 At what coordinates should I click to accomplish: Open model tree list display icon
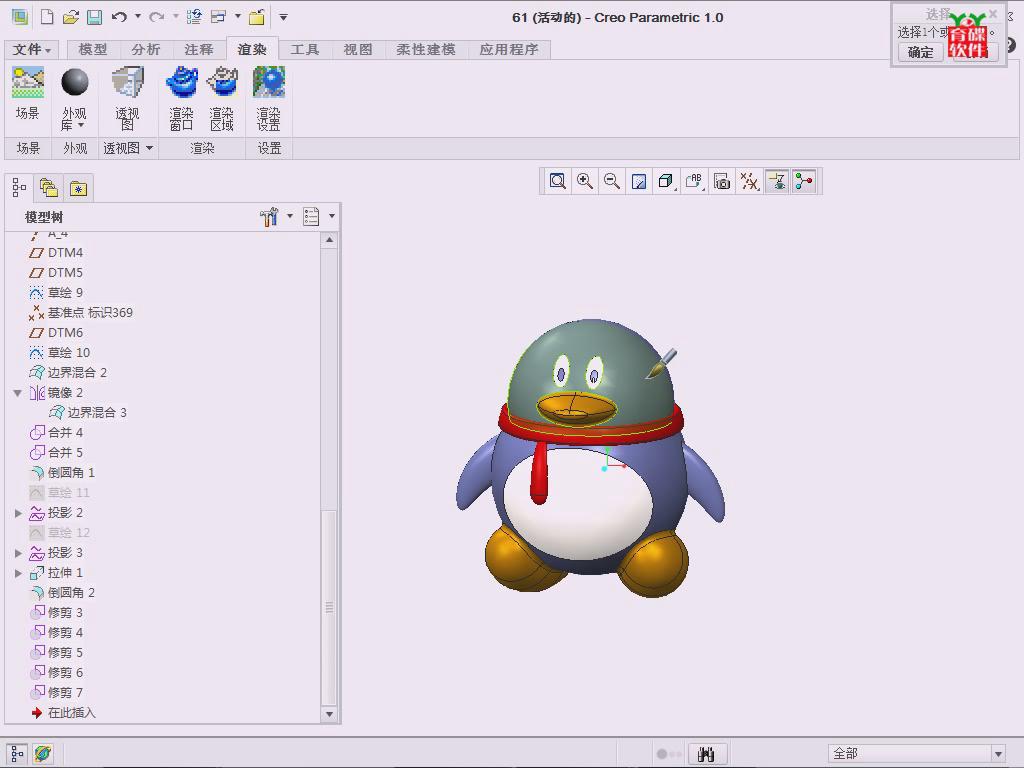tap(311, 216)
